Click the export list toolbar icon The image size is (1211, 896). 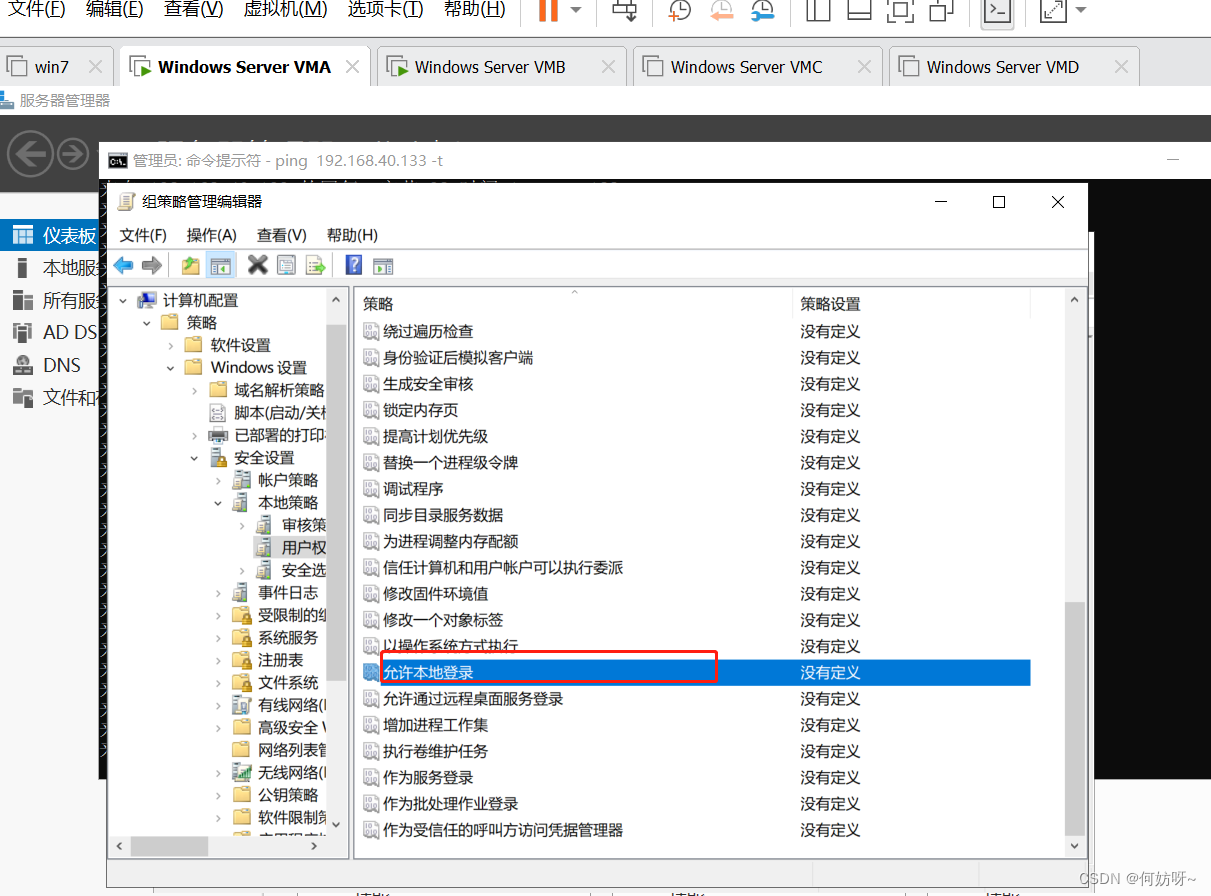point(316,265)
